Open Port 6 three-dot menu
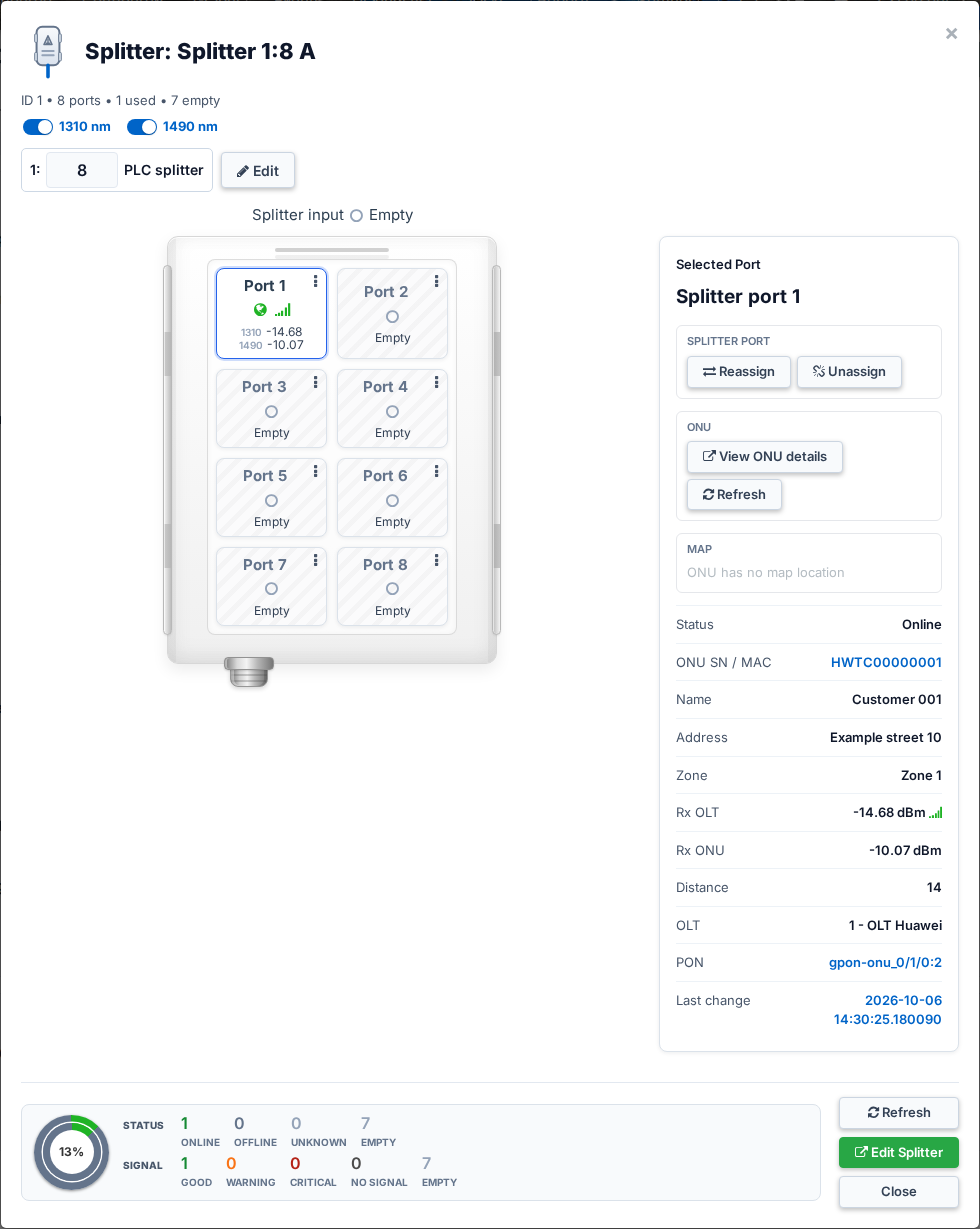 click(436, 471)
